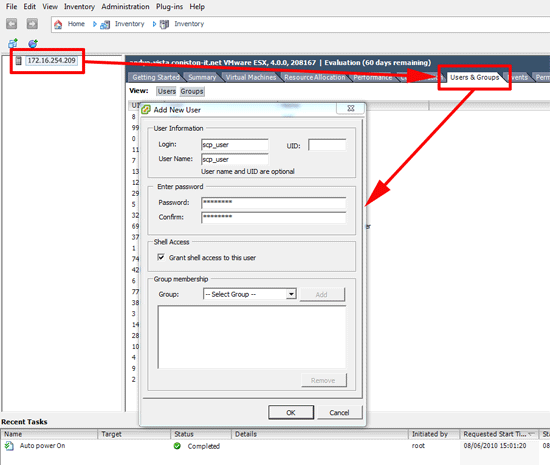The height and width of the screenshot is (465, 550).
Task: Sort by Requested Start Time column arrow
Action: click(x=531, y=434)
